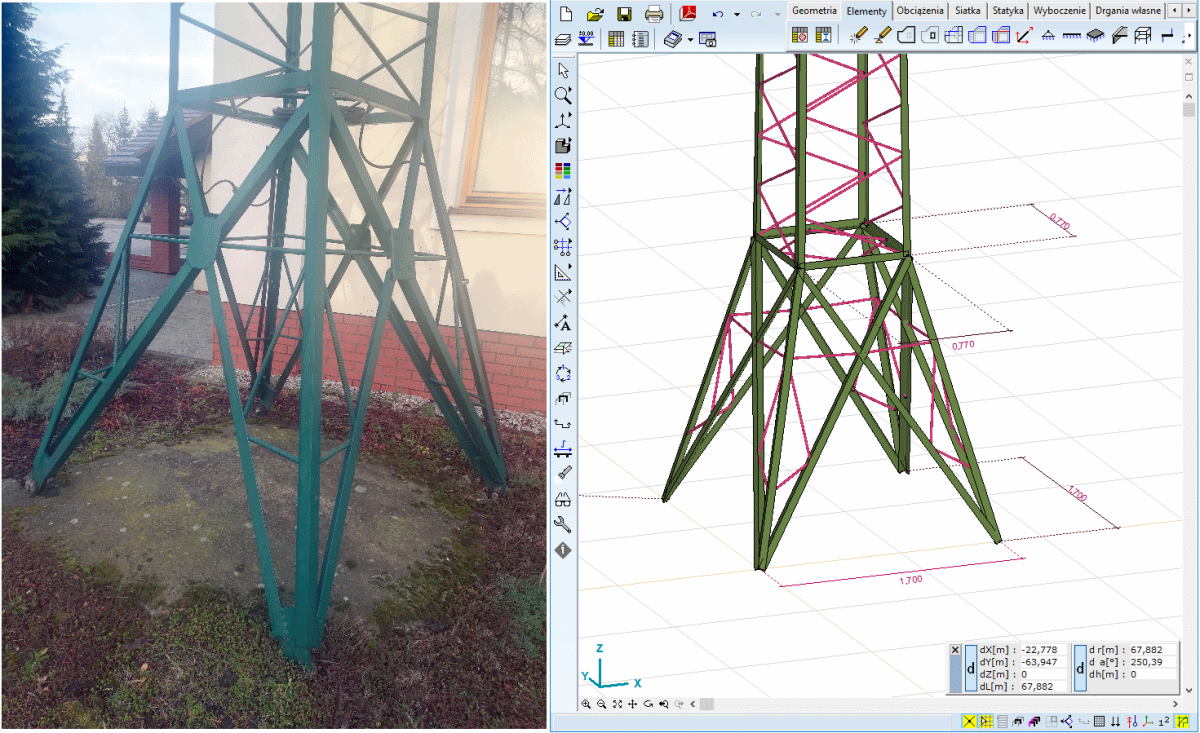This screenshot has width=1200, height=733.
Task: Click the relative 'd' button beside dX/dY fields
Action: pos(970,668)
